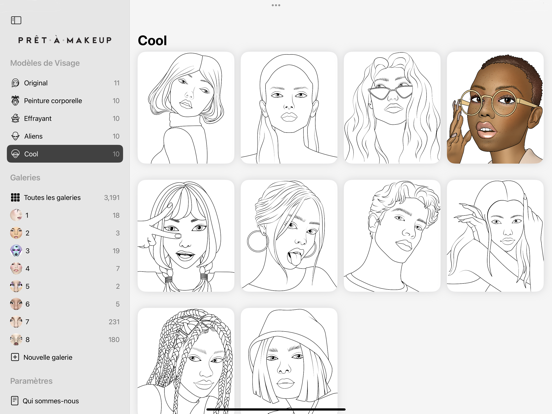Open gallery 8 with 180 items

tap(65, 339)
